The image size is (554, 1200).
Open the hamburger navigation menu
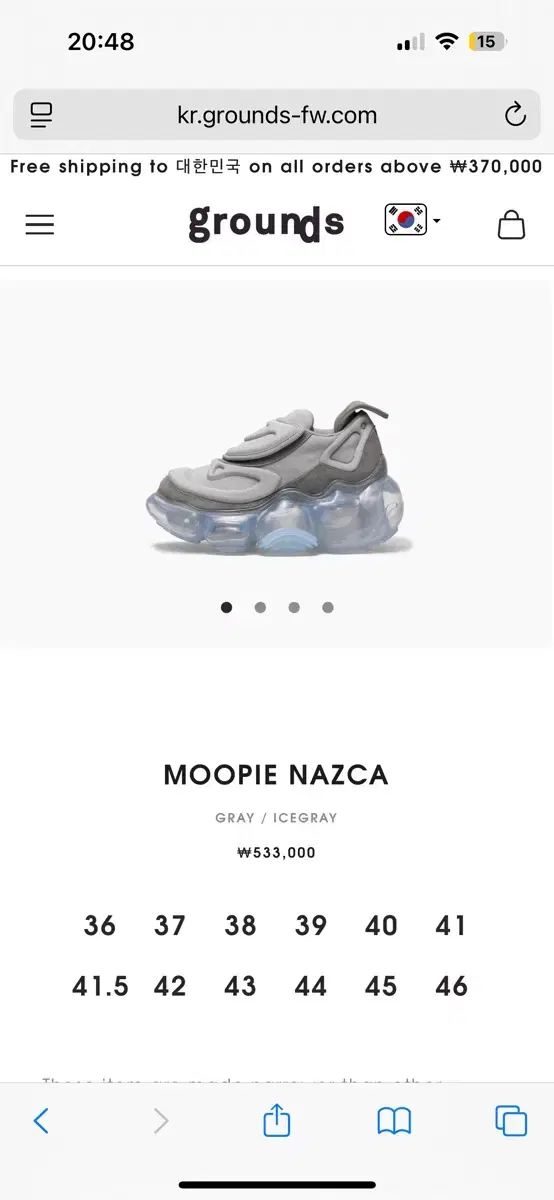(x=39, y=224)
